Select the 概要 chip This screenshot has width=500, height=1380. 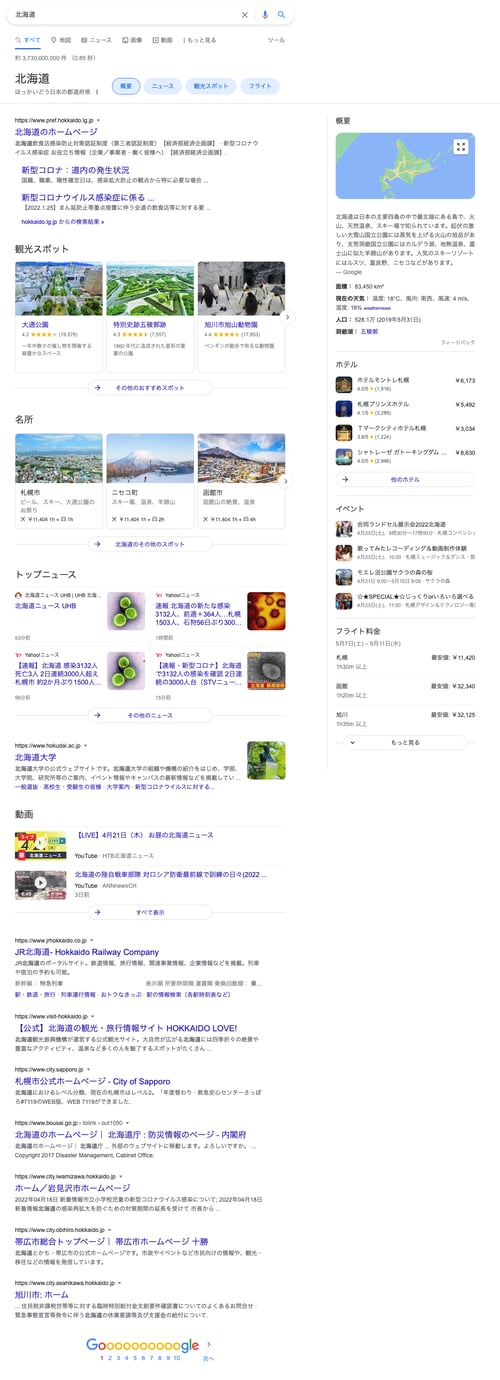pos(126,86)
